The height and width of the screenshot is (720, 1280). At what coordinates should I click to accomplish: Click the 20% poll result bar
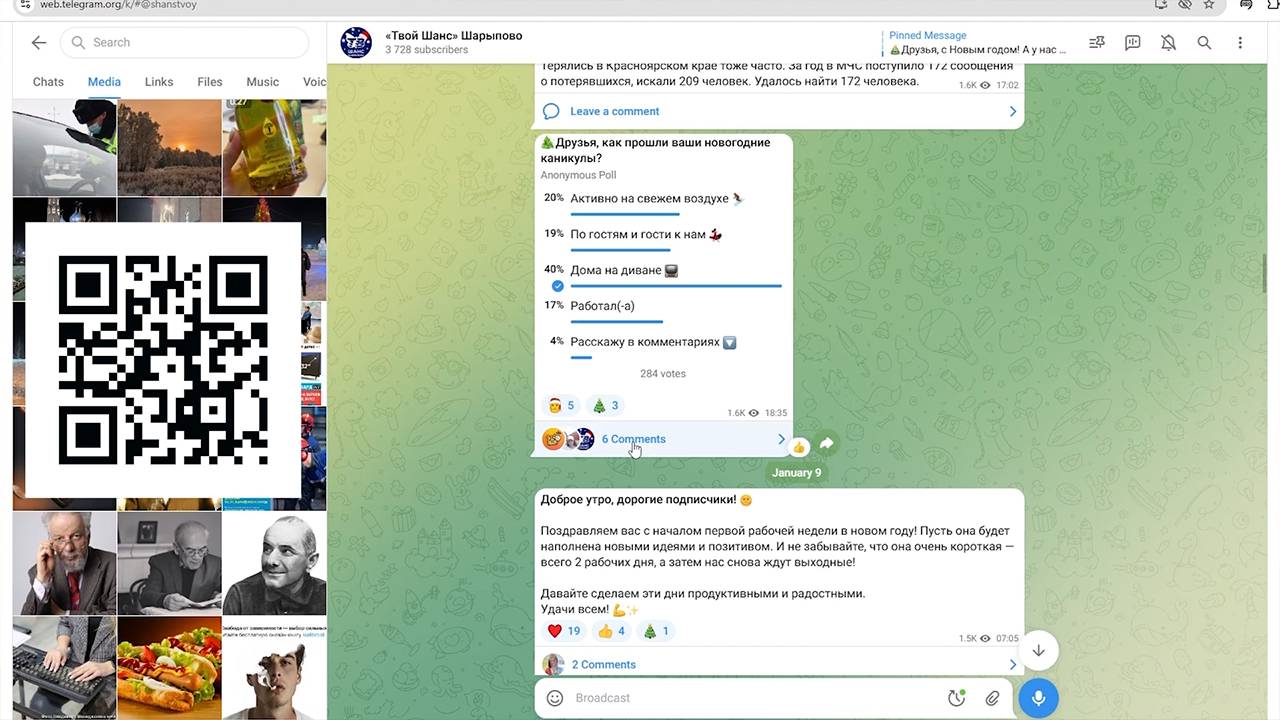click(x=625, y=214)
